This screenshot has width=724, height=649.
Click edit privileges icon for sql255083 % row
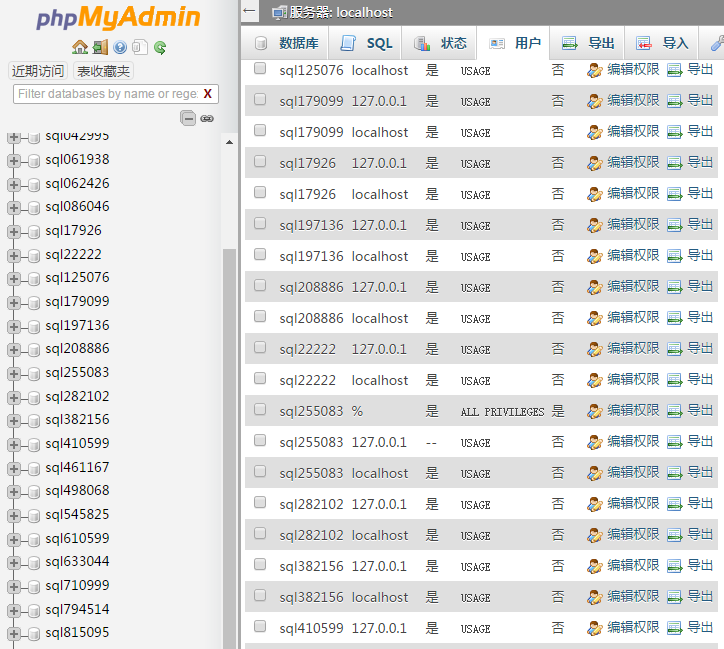pos(595,411)
